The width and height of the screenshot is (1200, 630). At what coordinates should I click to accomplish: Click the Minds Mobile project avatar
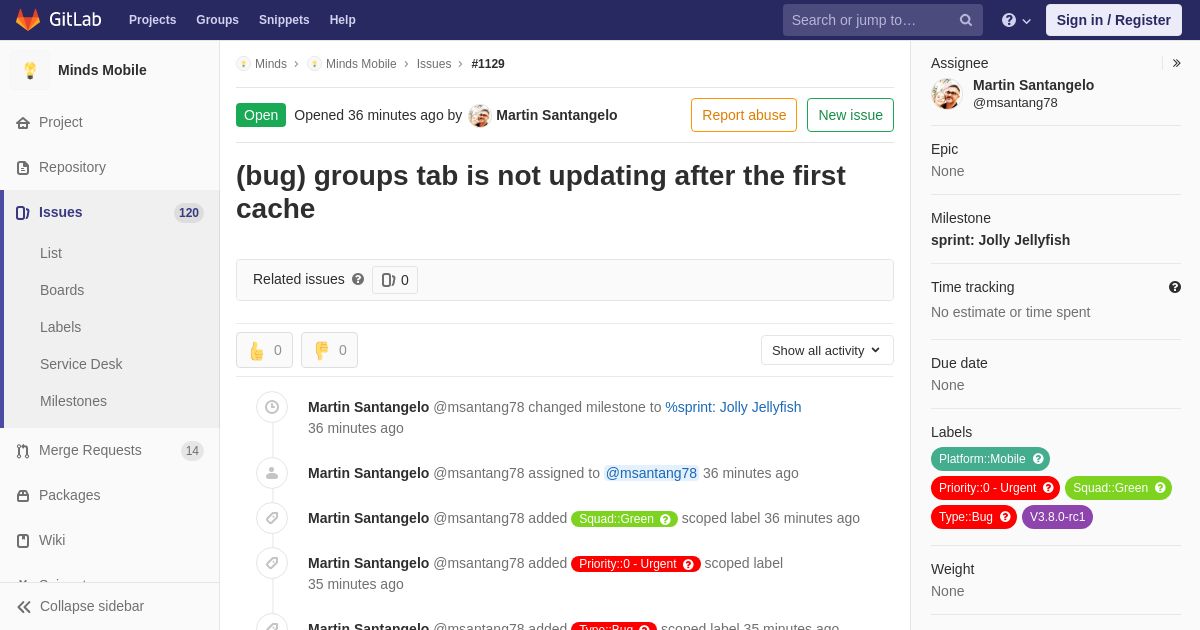[x=30, y=70]
